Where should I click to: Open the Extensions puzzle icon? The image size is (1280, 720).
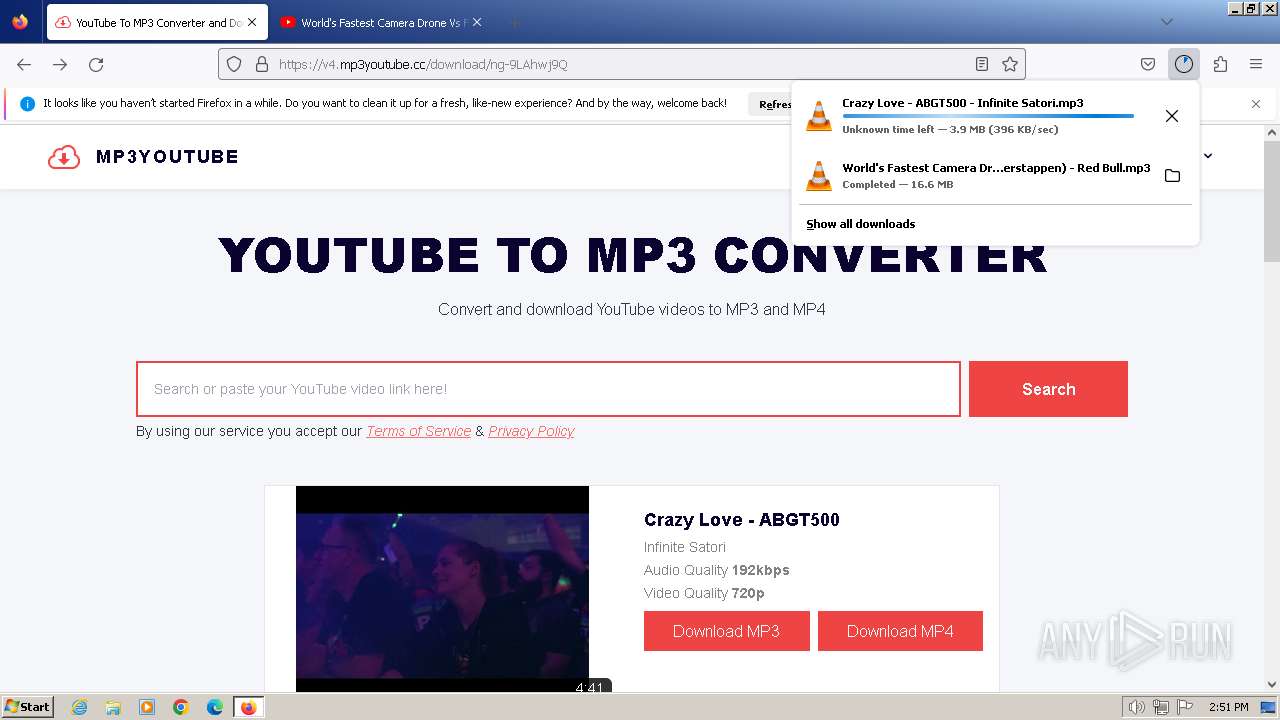[1220, 64]
